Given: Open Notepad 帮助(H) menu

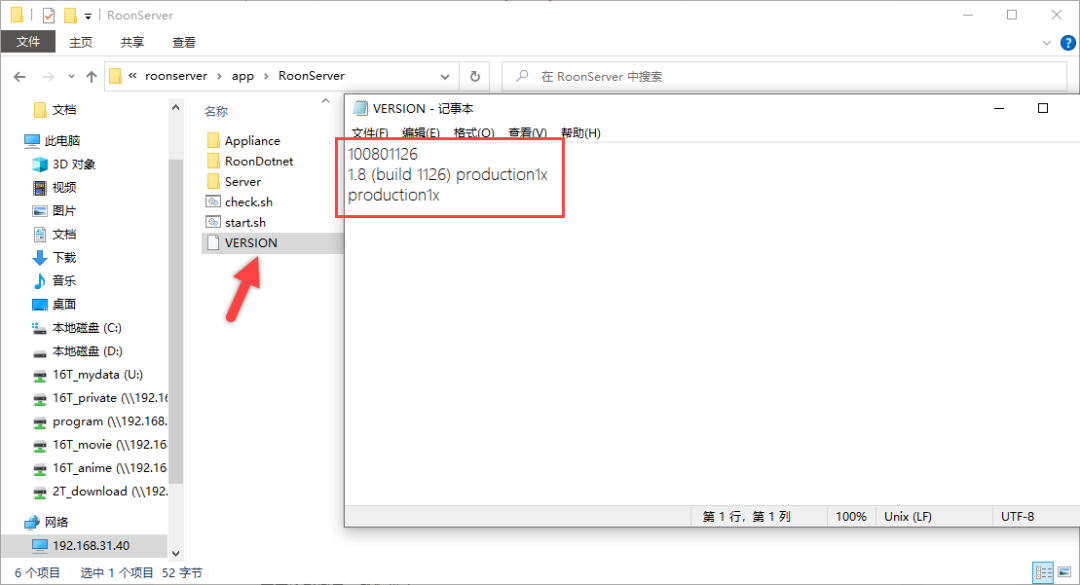Looking at the screenshot, I should (x=581, y=133).
